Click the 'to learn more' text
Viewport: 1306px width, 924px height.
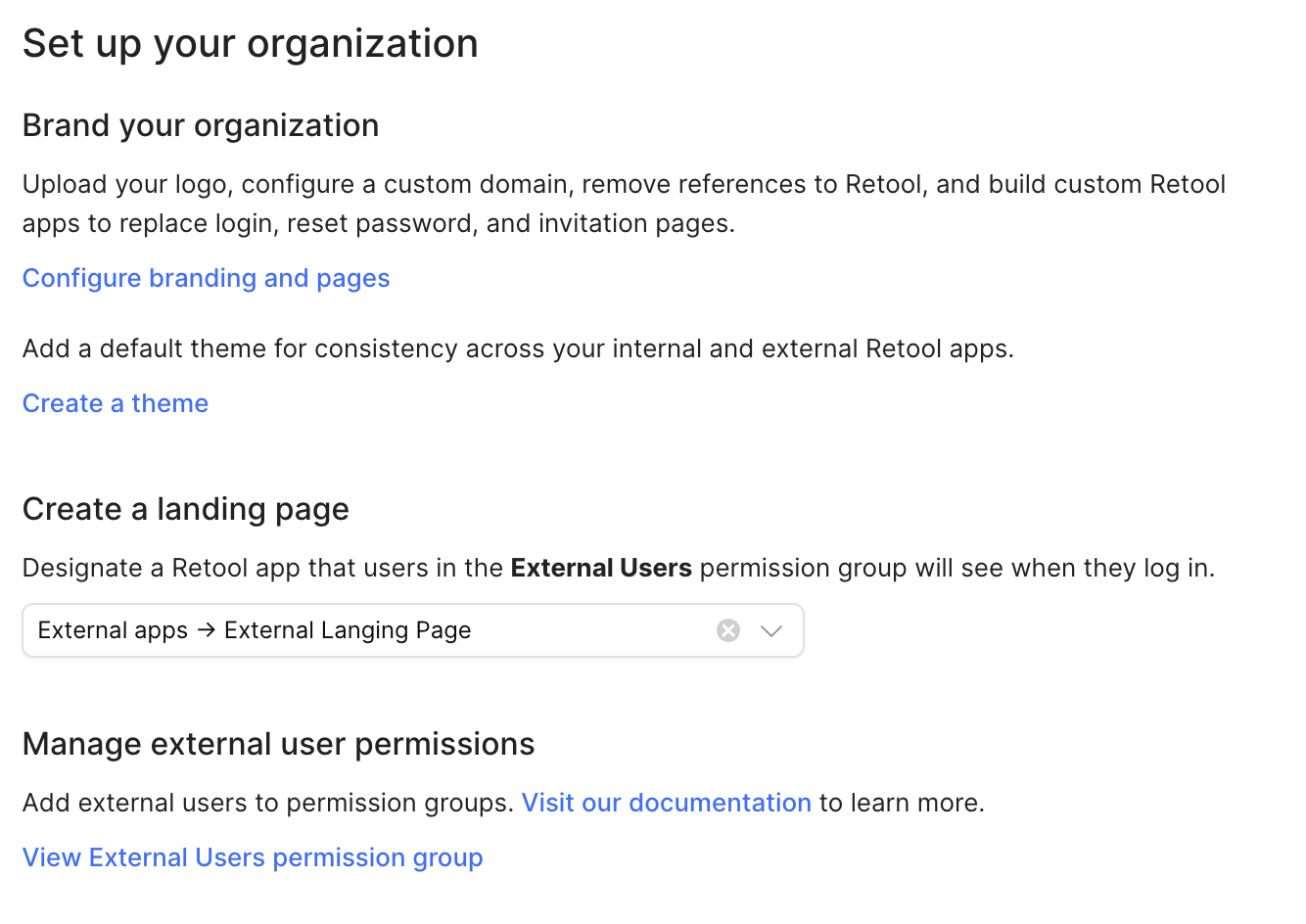902,803
